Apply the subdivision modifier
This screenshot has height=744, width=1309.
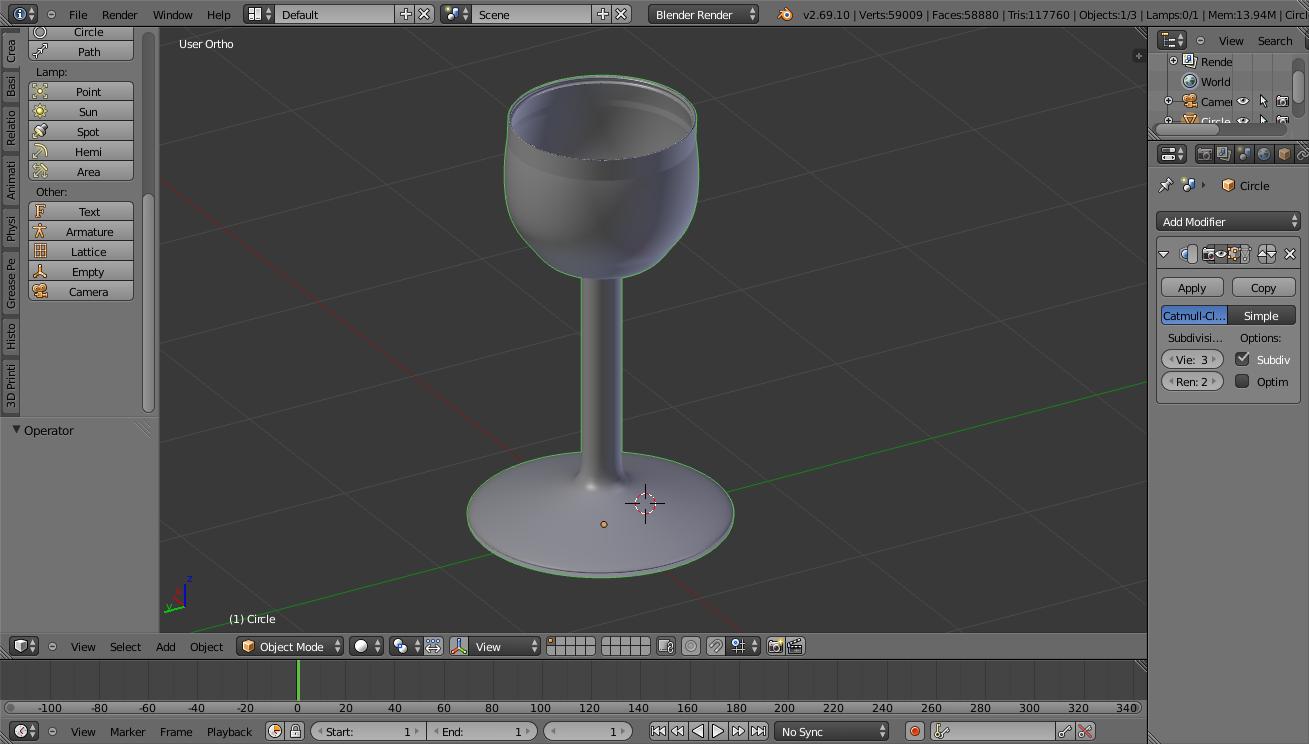[x=1192, y=288]
